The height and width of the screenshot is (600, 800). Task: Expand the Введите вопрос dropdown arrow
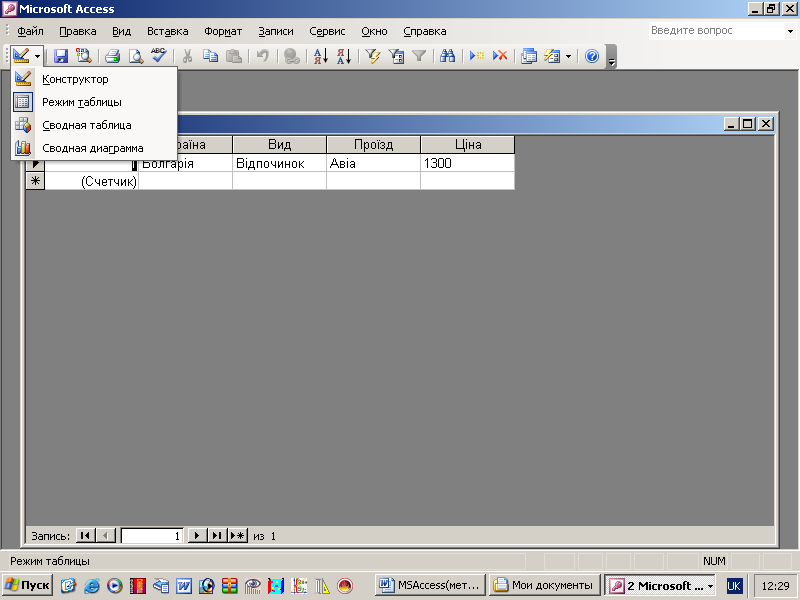pyautogui.click(x=790, y=31)
